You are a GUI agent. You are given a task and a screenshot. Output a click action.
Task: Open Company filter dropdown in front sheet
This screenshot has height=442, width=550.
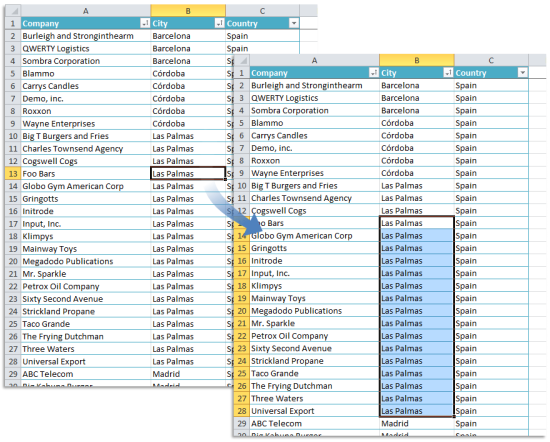[x=374, y=73]
